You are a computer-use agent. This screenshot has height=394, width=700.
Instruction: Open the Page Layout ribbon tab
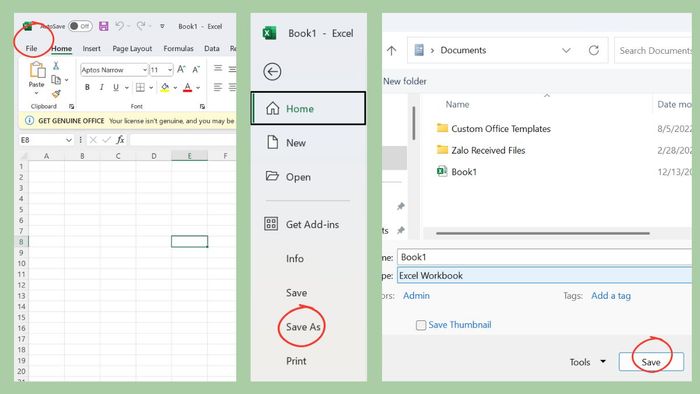pos(132,48)
